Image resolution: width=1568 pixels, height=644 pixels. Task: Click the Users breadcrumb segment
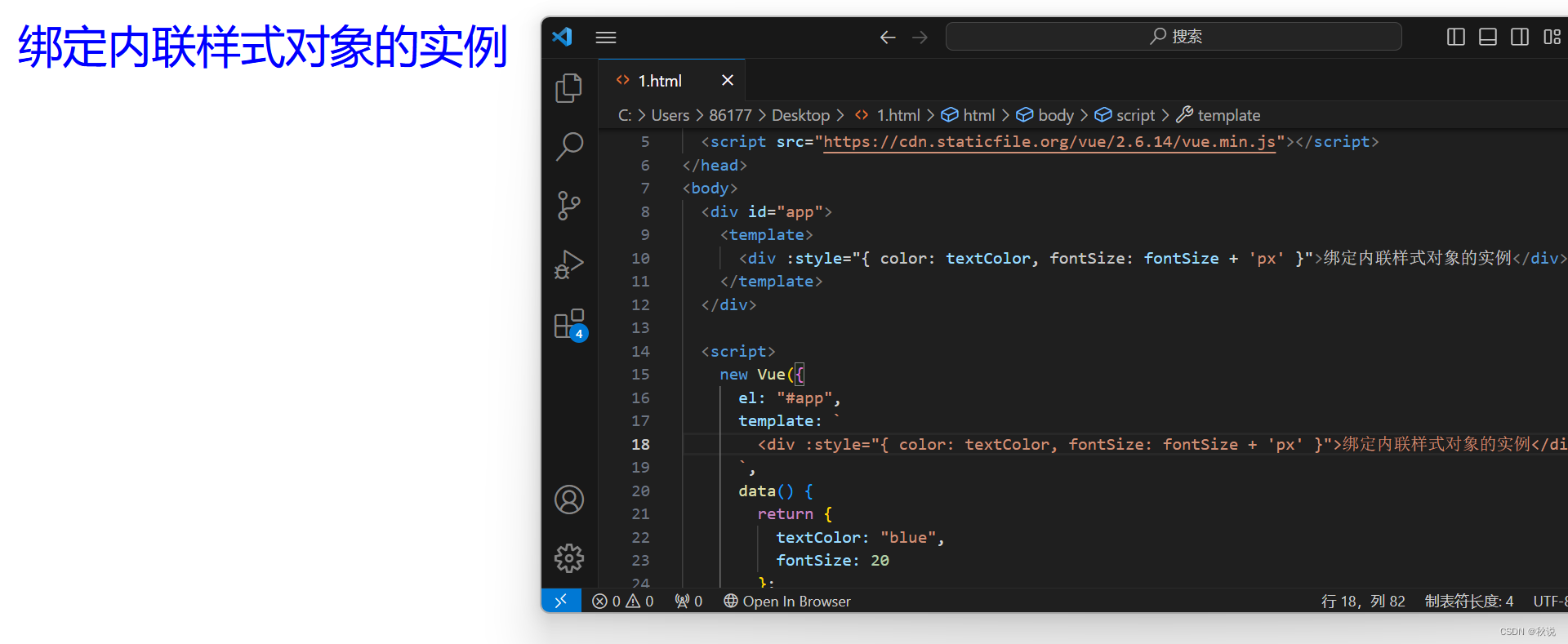670,115
